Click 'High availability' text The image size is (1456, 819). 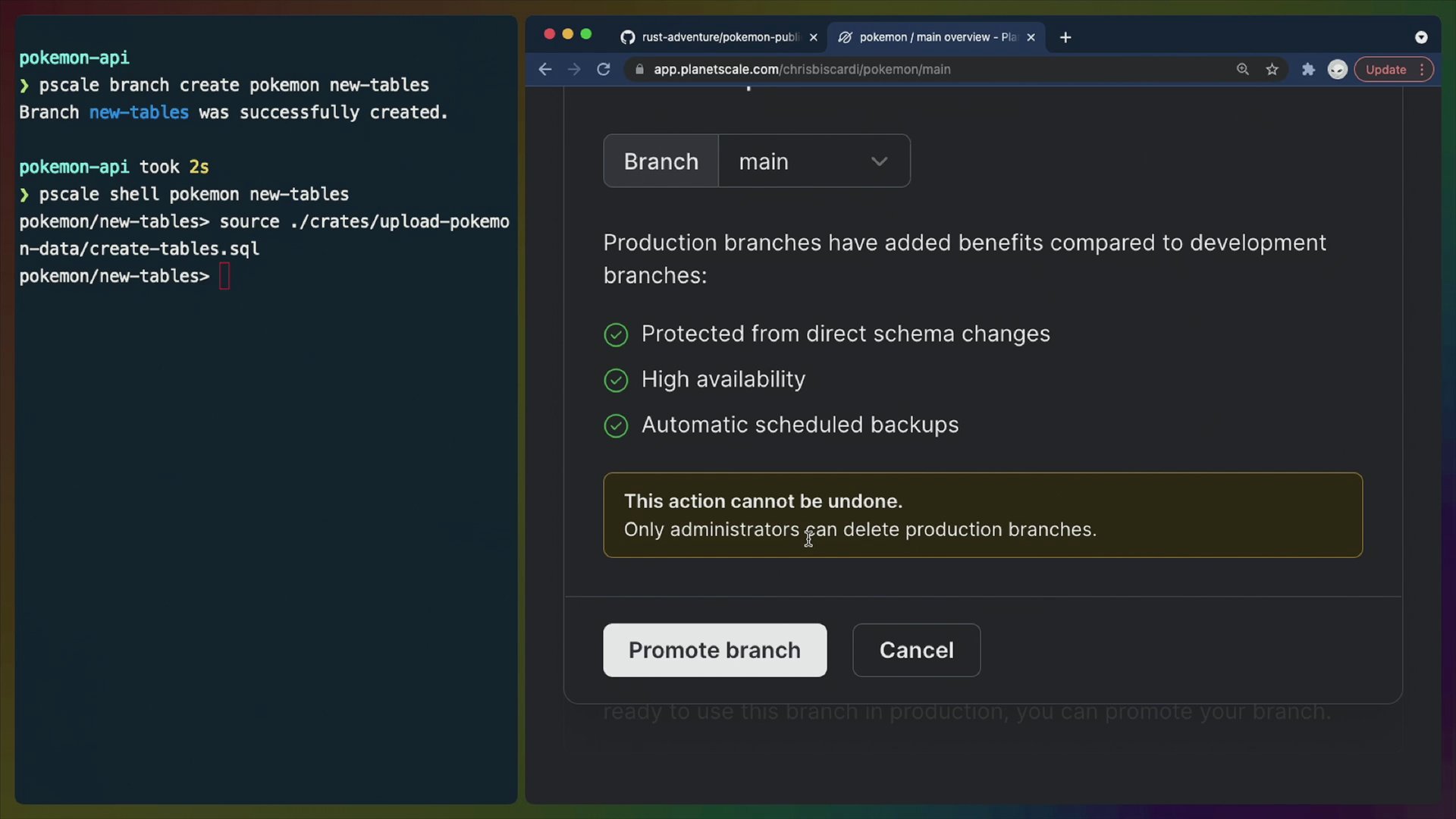coord(723,379)
